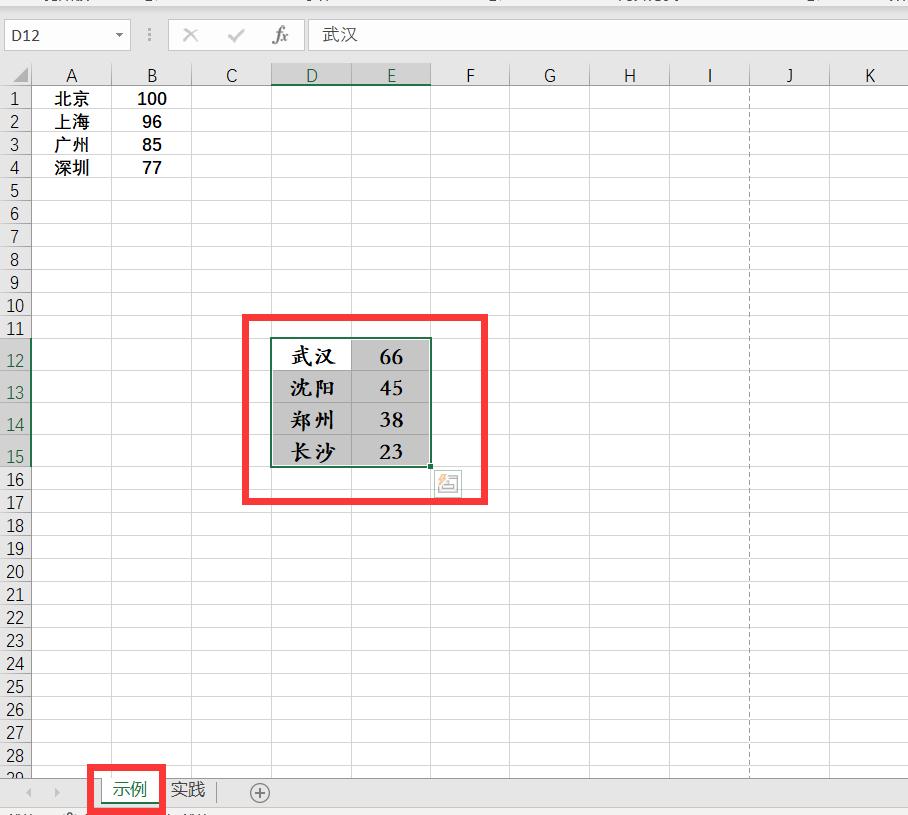Select column G header

coord(550,75)
